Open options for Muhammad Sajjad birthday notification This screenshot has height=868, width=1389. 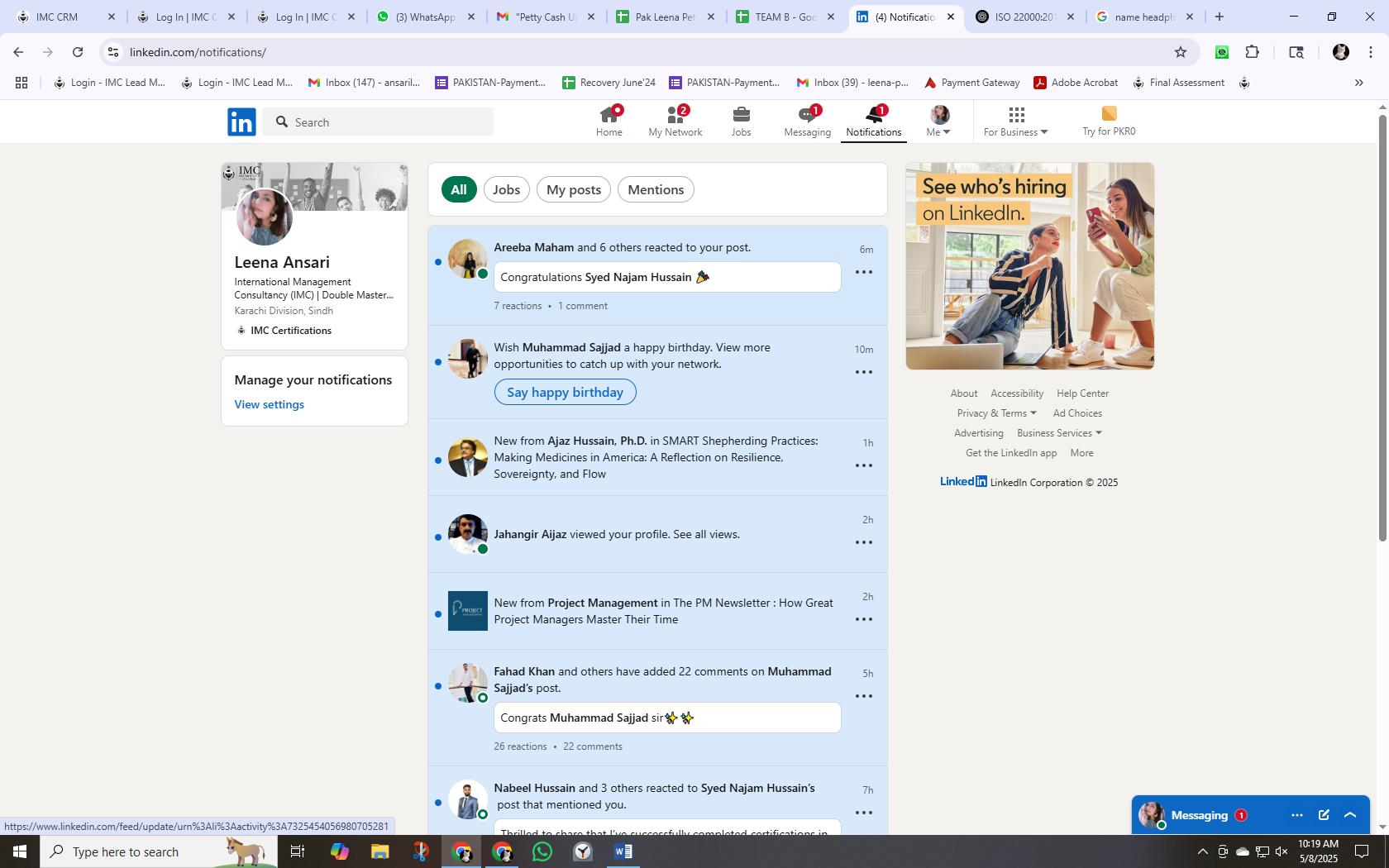(864, 372)
